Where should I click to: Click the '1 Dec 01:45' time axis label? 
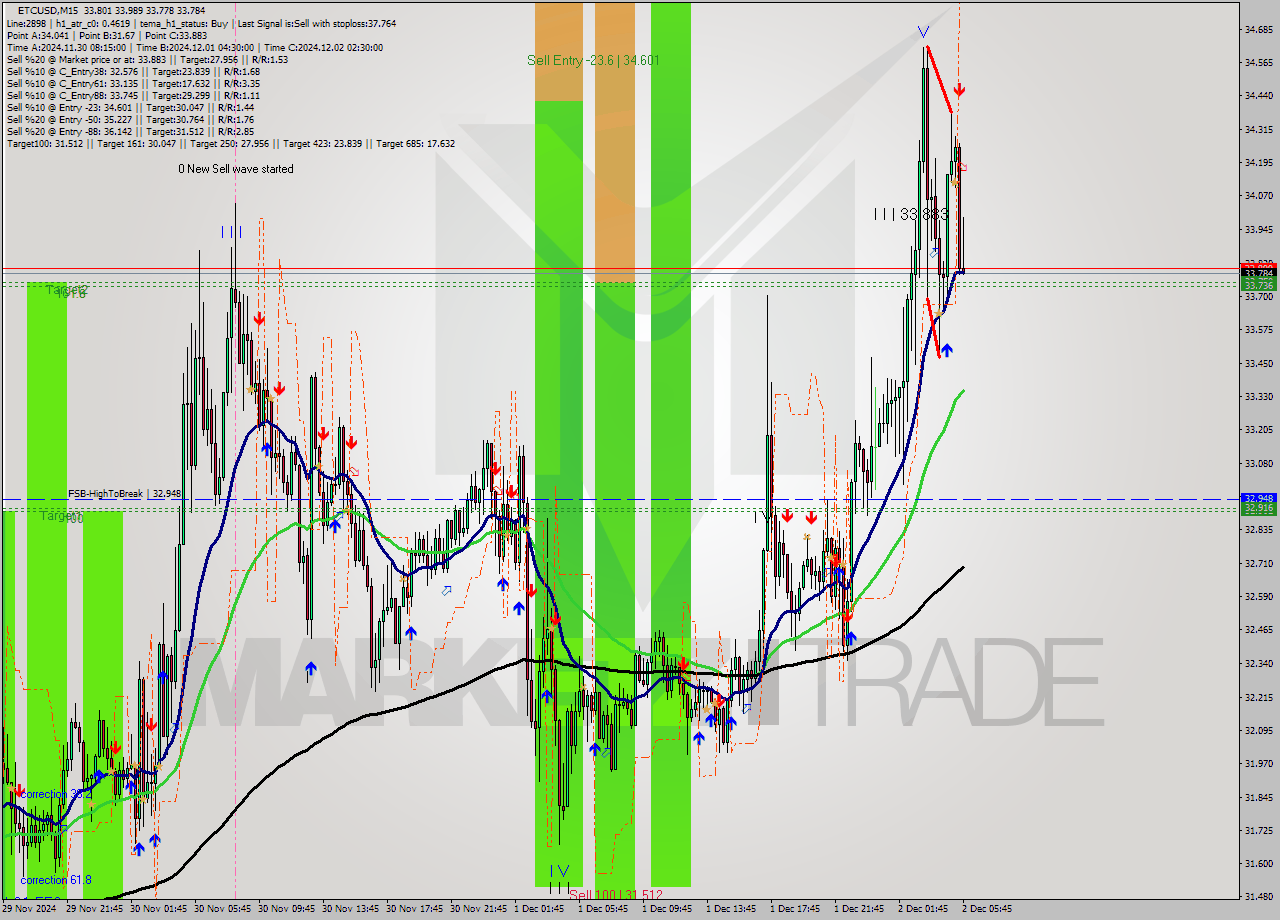pyautogui.click(x=541, y=909)
